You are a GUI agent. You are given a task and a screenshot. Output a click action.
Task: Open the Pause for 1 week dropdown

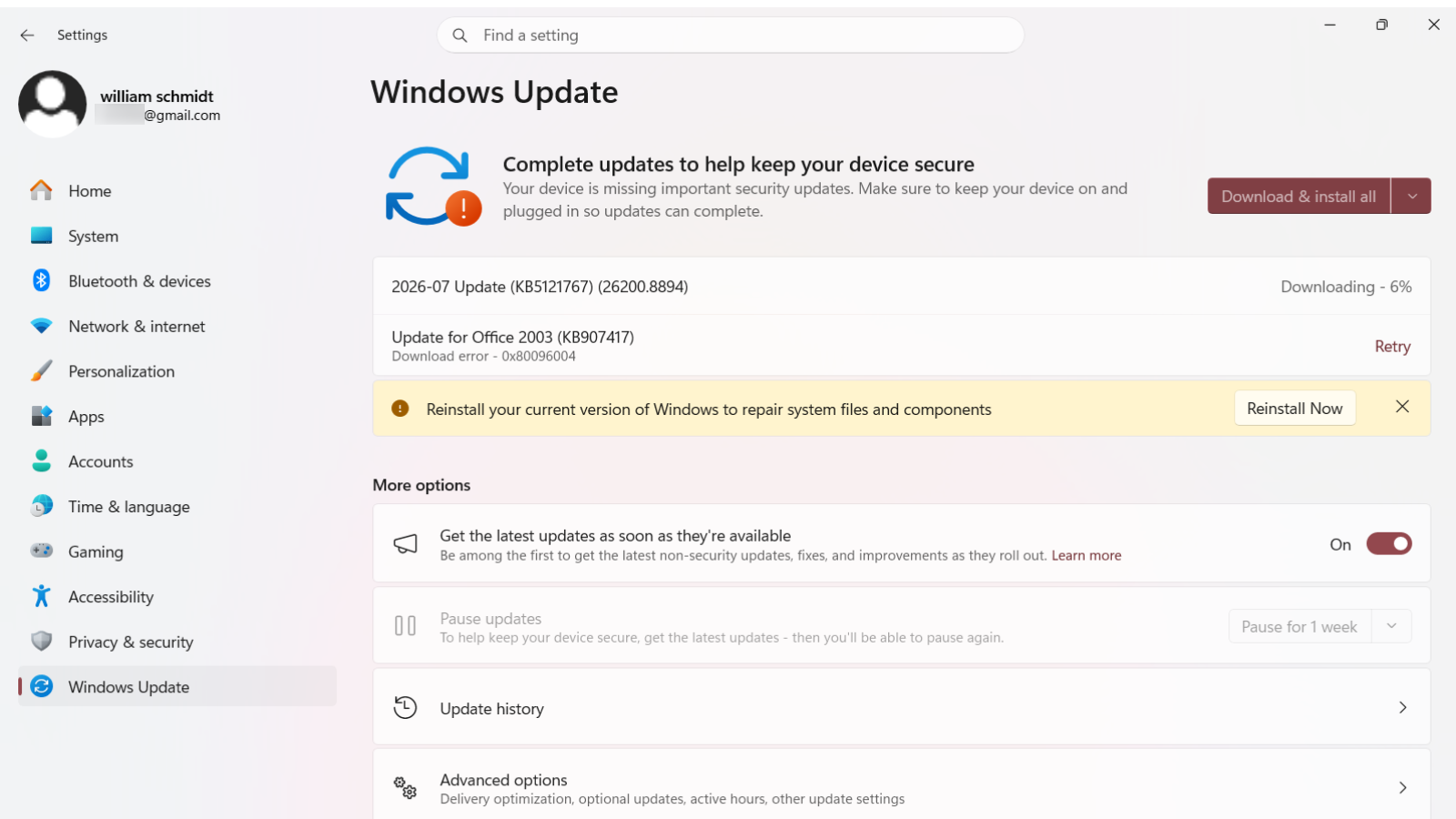pos(1320,626)
